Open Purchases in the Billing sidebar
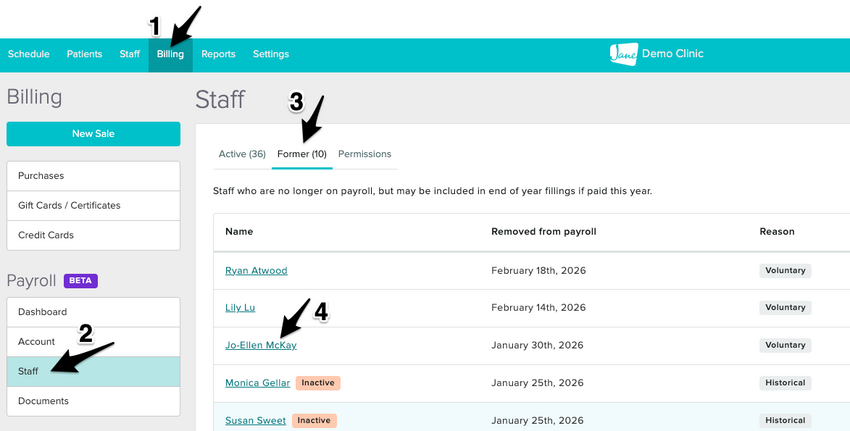Viewport: 850px width, 431px height. (x=93, y=176)
